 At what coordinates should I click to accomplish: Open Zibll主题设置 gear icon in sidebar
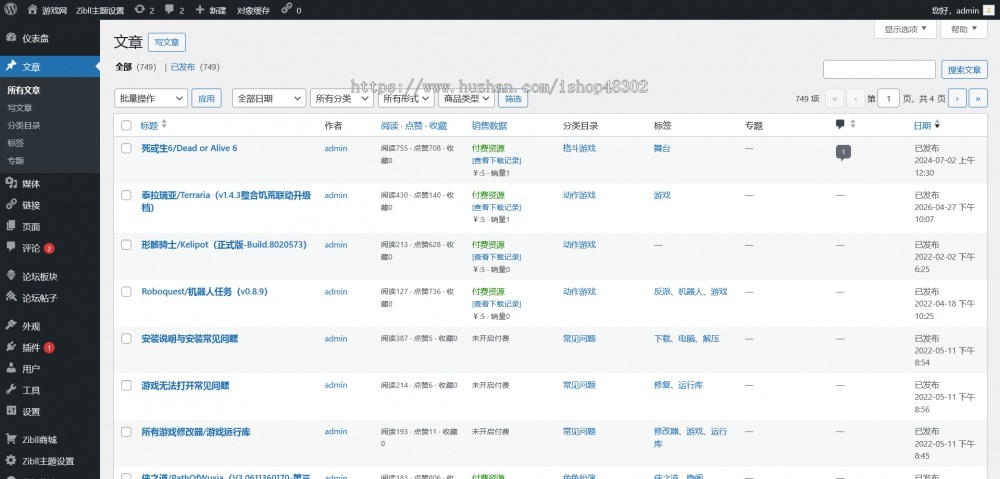pyautogui.click(x=11, y=461)
